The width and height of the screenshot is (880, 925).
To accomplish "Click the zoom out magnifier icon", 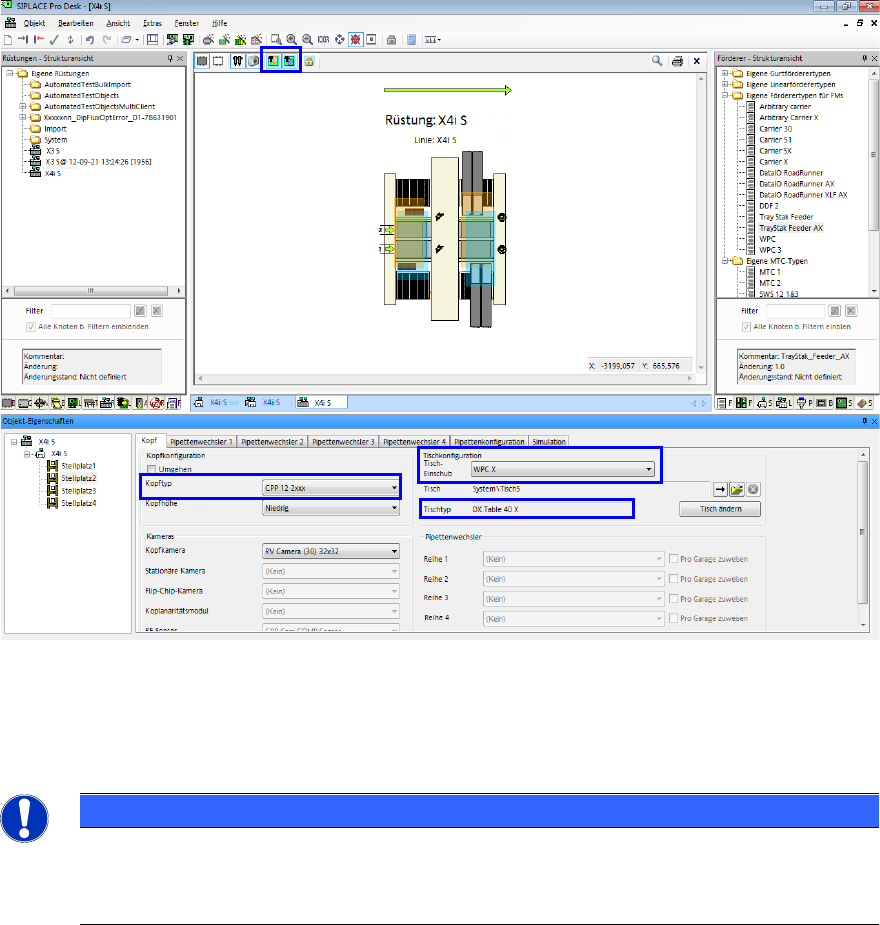I will click(x=307, y=40).
